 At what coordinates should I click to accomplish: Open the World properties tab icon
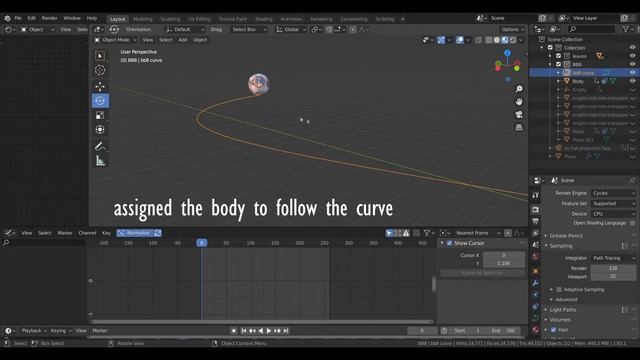pyautogui.click(x=536, y=256)
